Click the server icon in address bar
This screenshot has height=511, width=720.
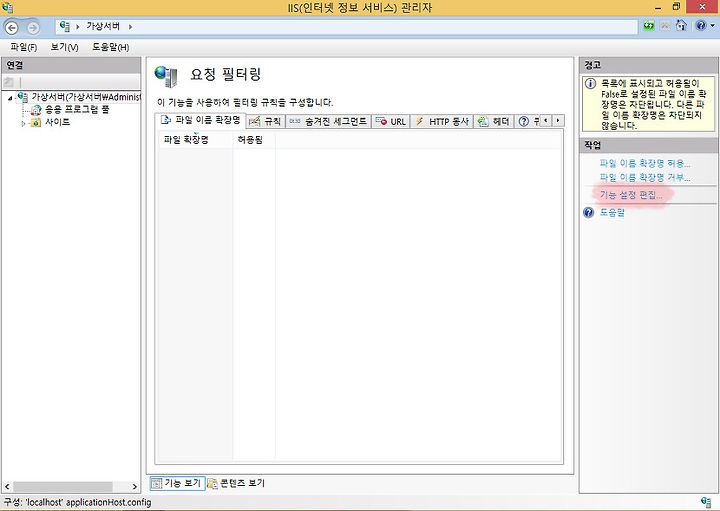coord(65,27)
